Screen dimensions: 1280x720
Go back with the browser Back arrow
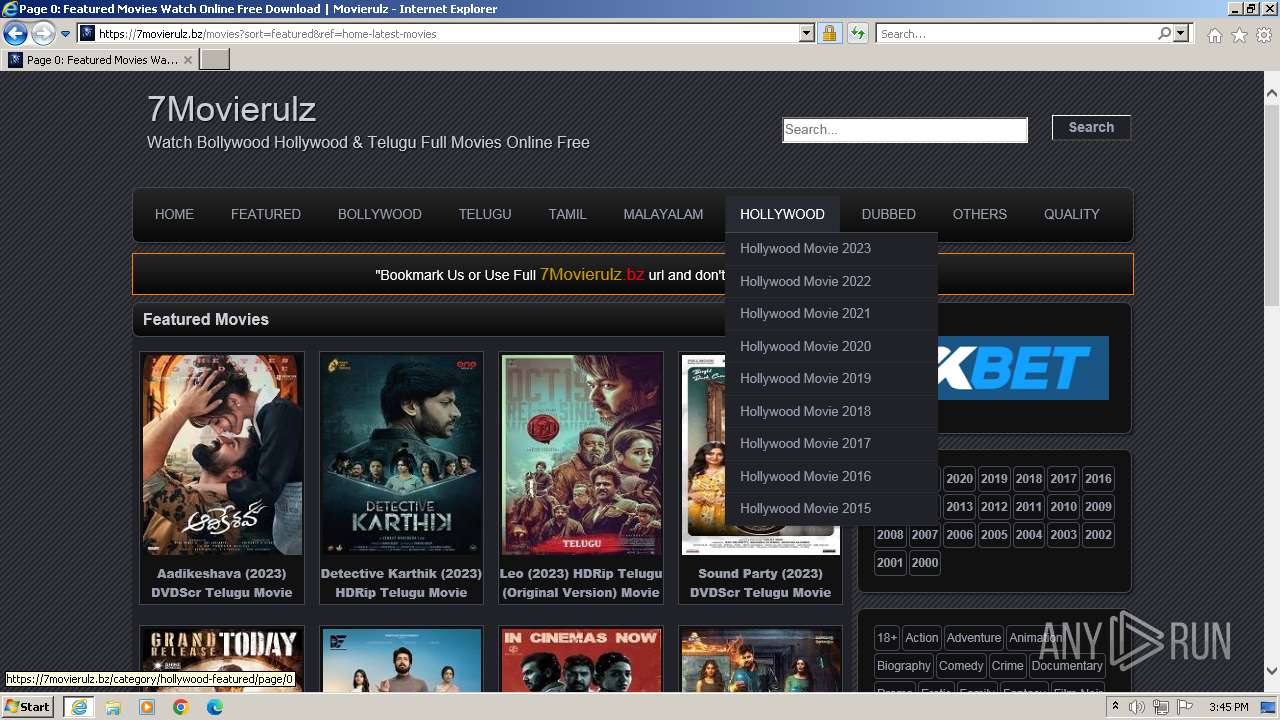[x=14, y=33]
